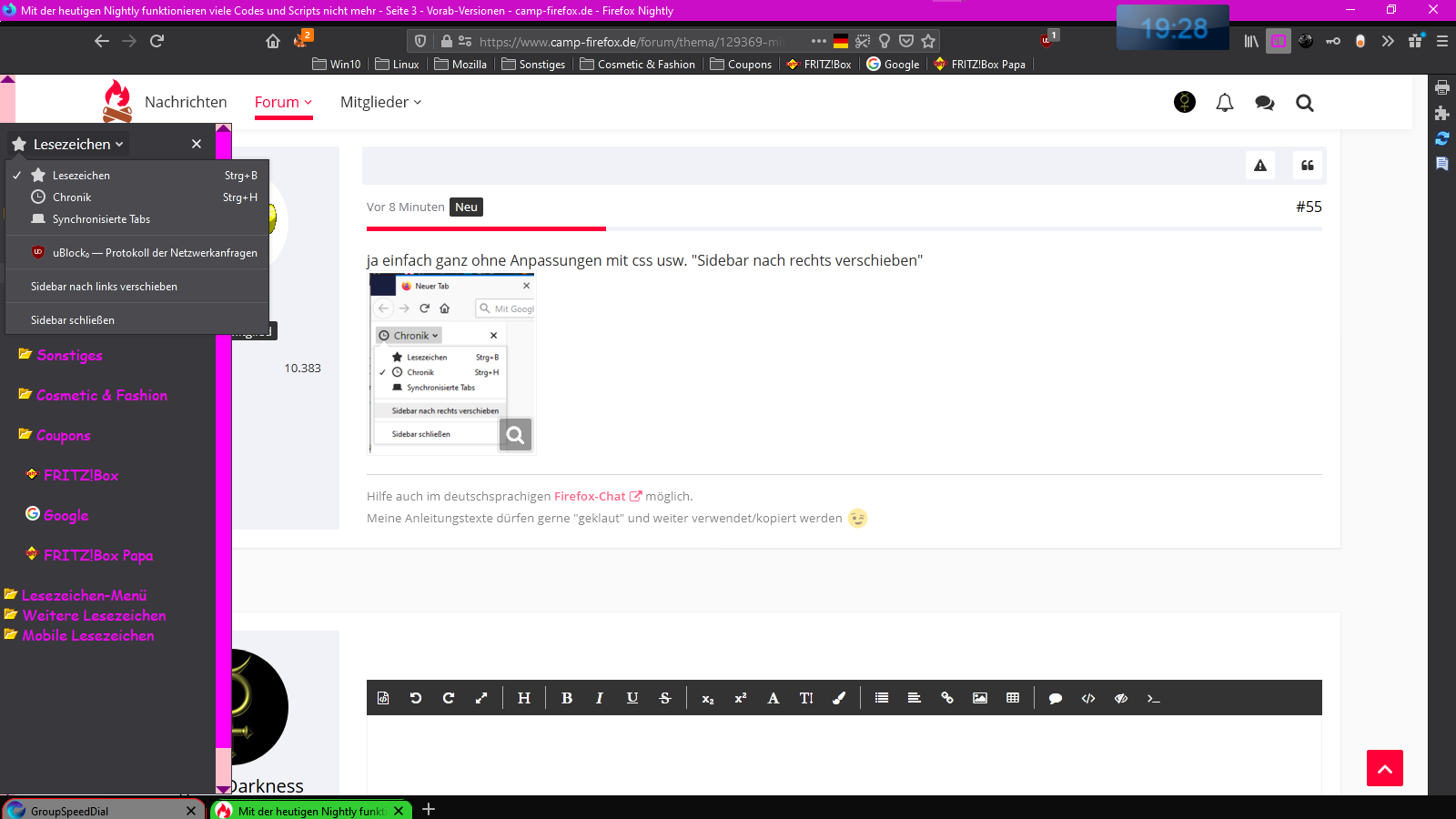Show more toolbar tools via overflow chevron

(1388, 41)
